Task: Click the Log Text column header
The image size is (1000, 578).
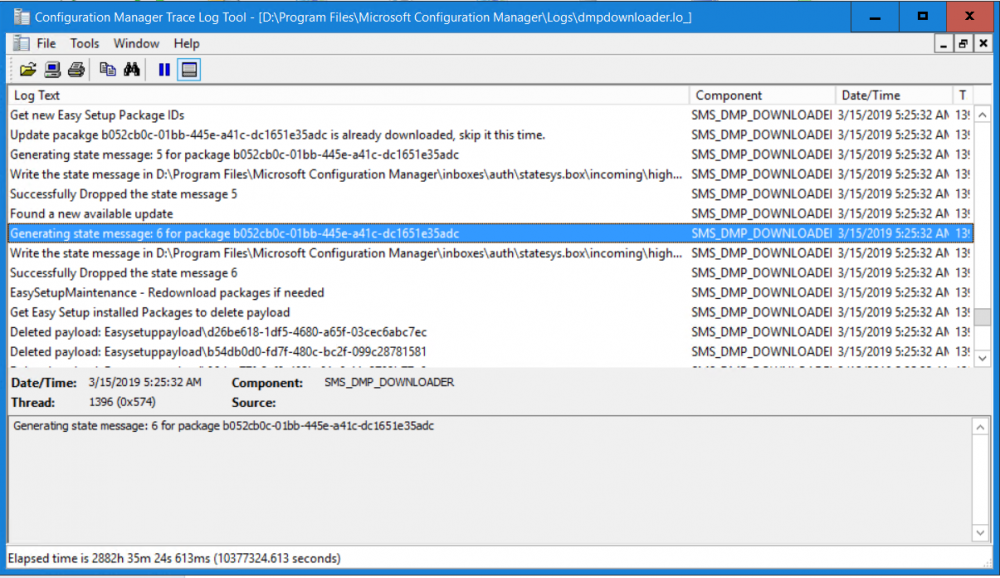Action: pyautogui.click(x=348, y=95)
